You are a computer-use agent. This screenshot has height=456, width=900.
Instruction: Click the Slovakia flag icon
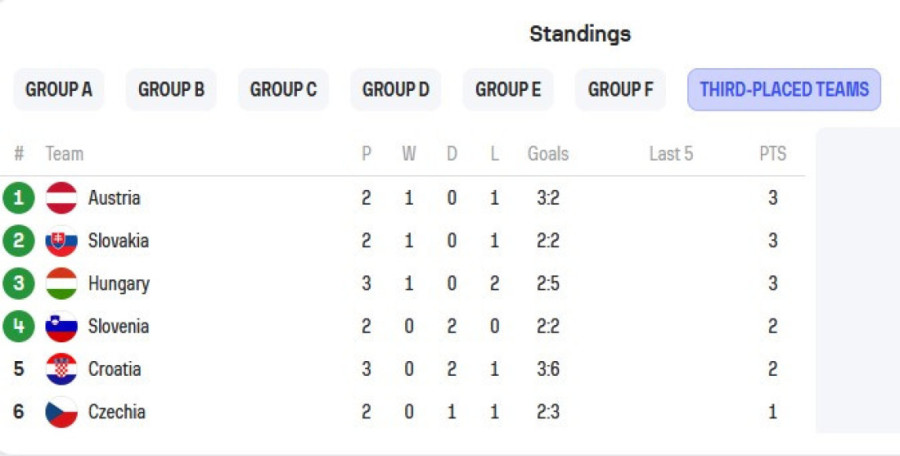pyautogui.click(x=62, y=241)
